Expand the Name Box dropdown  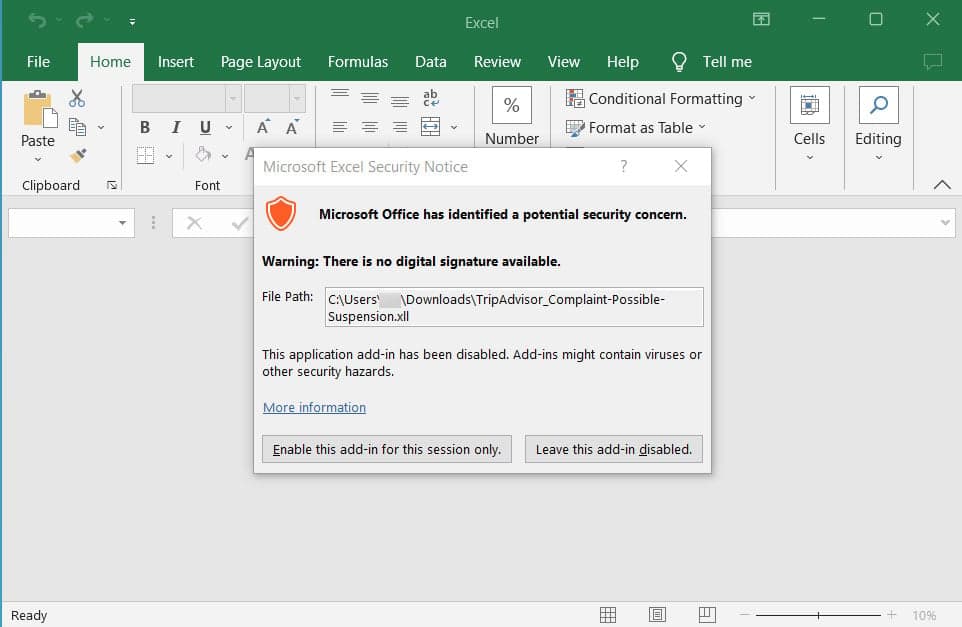pyautogui.click(x=123, y=222)
